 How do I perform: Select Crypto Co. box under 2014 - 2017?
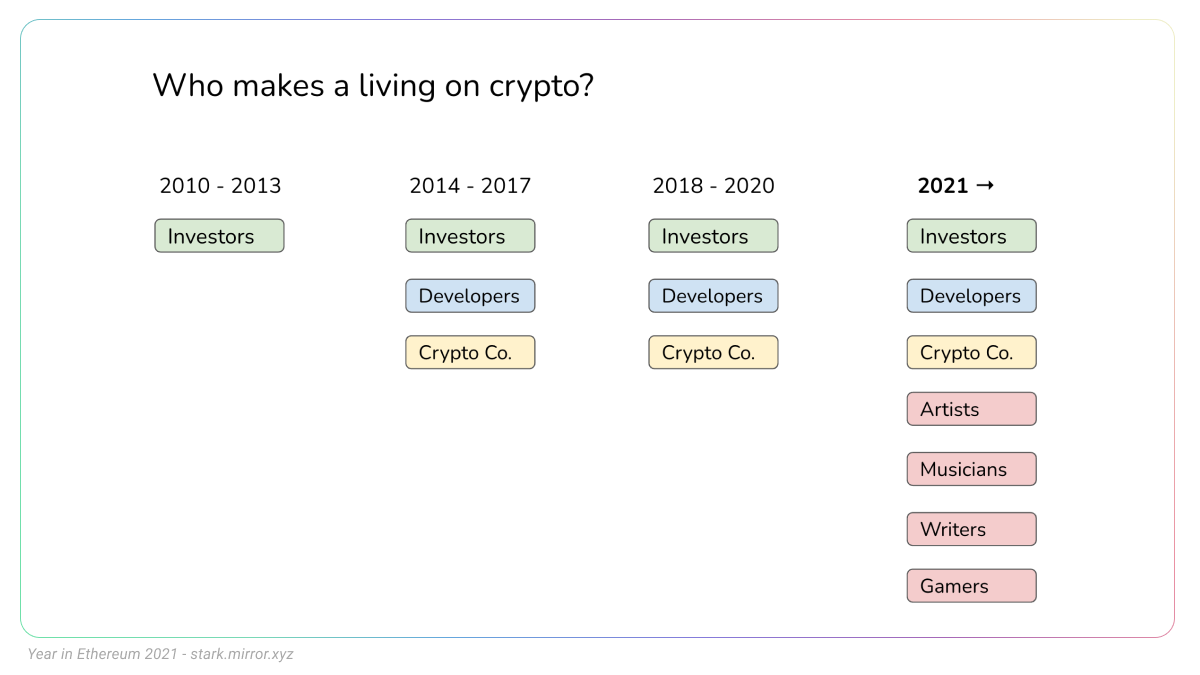pos(470,352)
